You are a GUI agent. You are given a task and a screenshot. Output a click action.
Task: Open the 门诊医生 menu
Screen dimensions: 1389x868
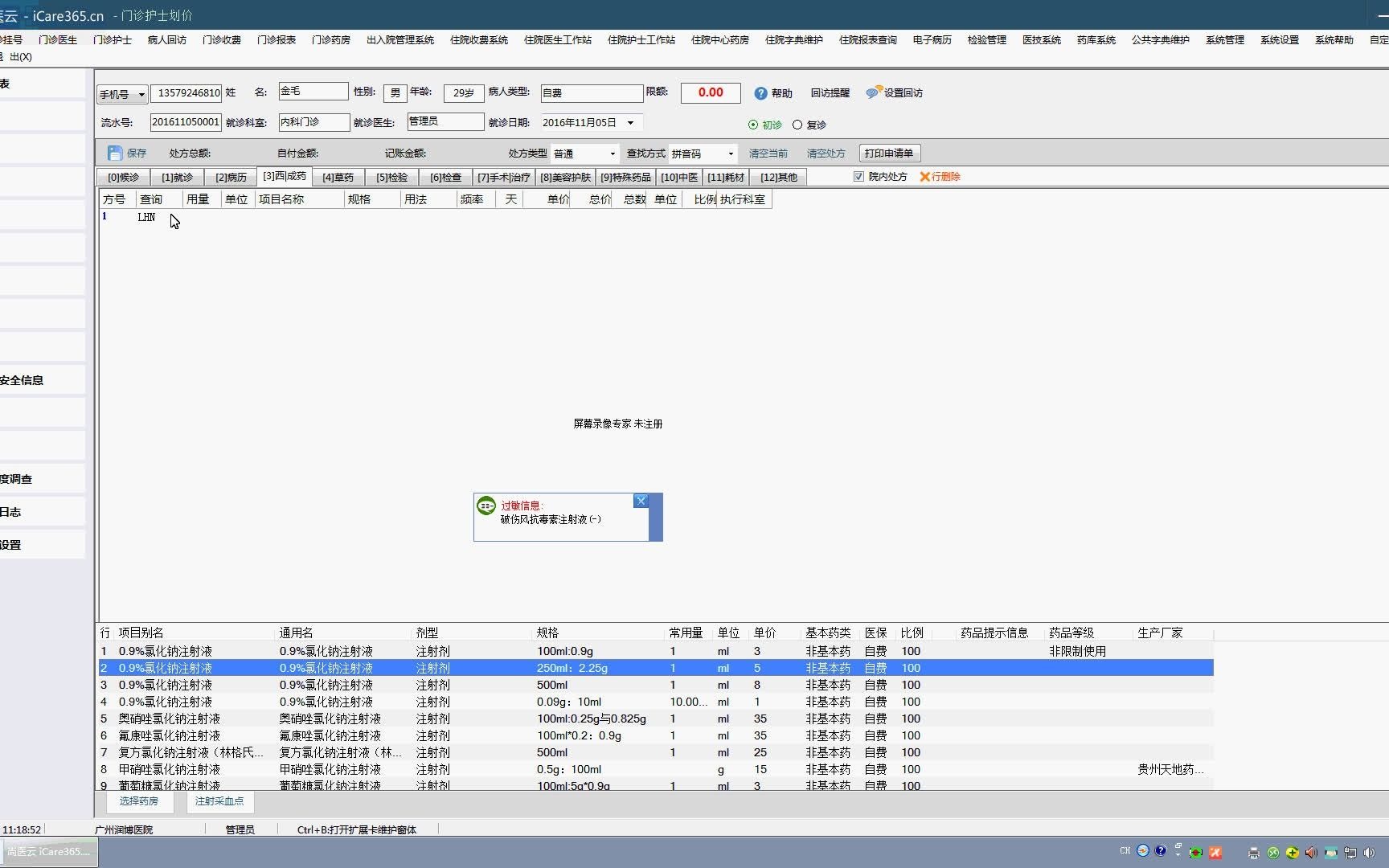click(x=58, y=40)
